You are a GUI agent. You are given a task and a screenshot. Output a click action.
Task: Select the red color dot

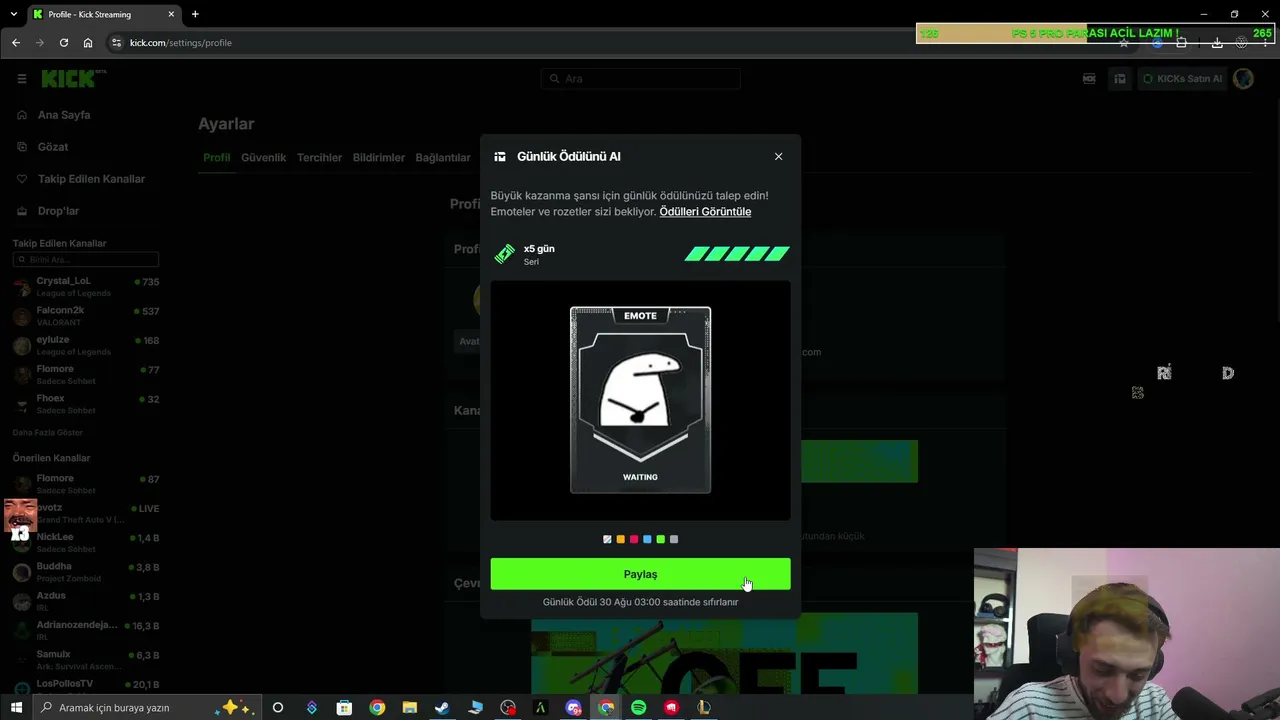pos(634,539)
